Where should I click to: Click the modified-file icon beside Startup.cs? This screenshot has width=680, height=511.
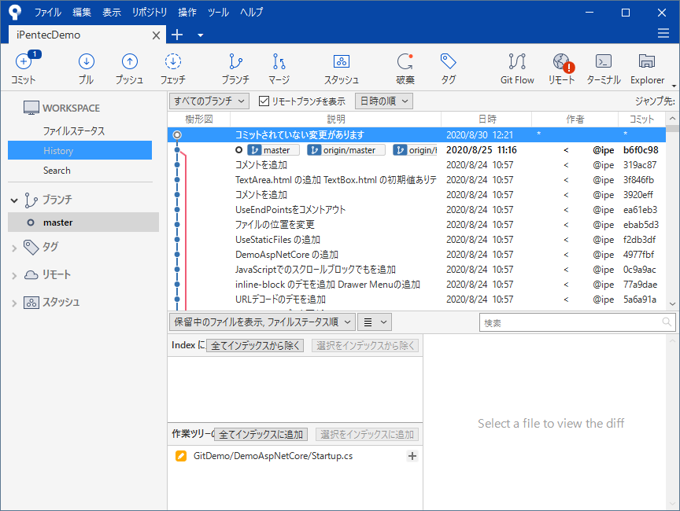[181, 456]
